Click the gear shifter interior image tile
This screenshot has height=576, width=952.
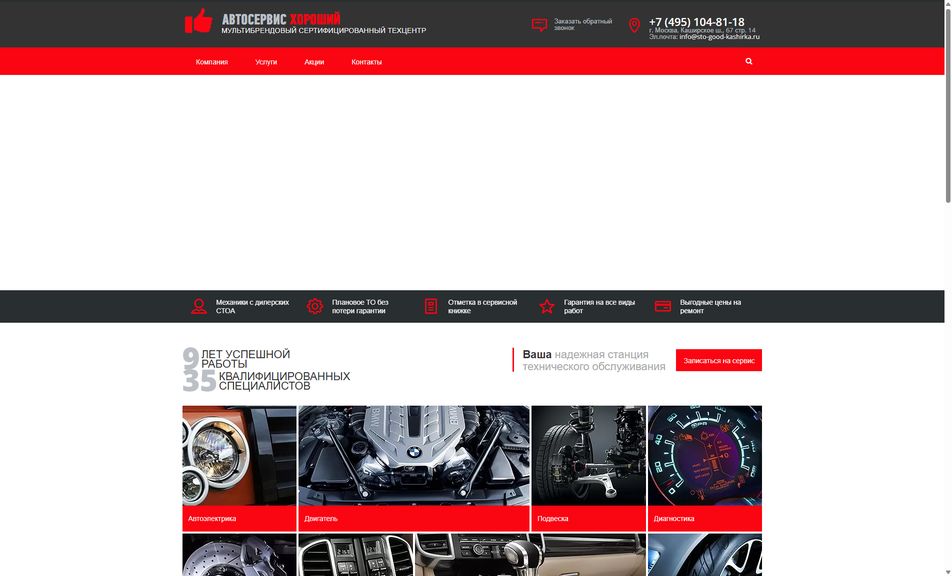(x=531, y=555)
